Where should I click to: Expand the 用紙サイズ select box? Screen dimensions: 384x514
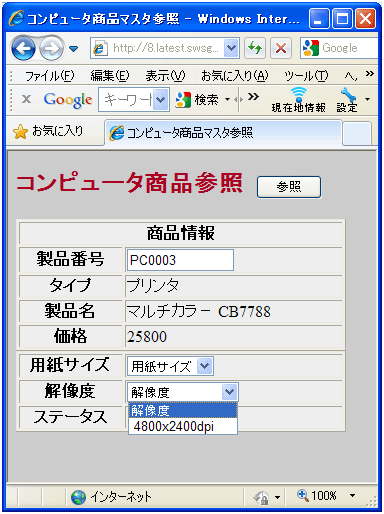click(x=170, y=366)
